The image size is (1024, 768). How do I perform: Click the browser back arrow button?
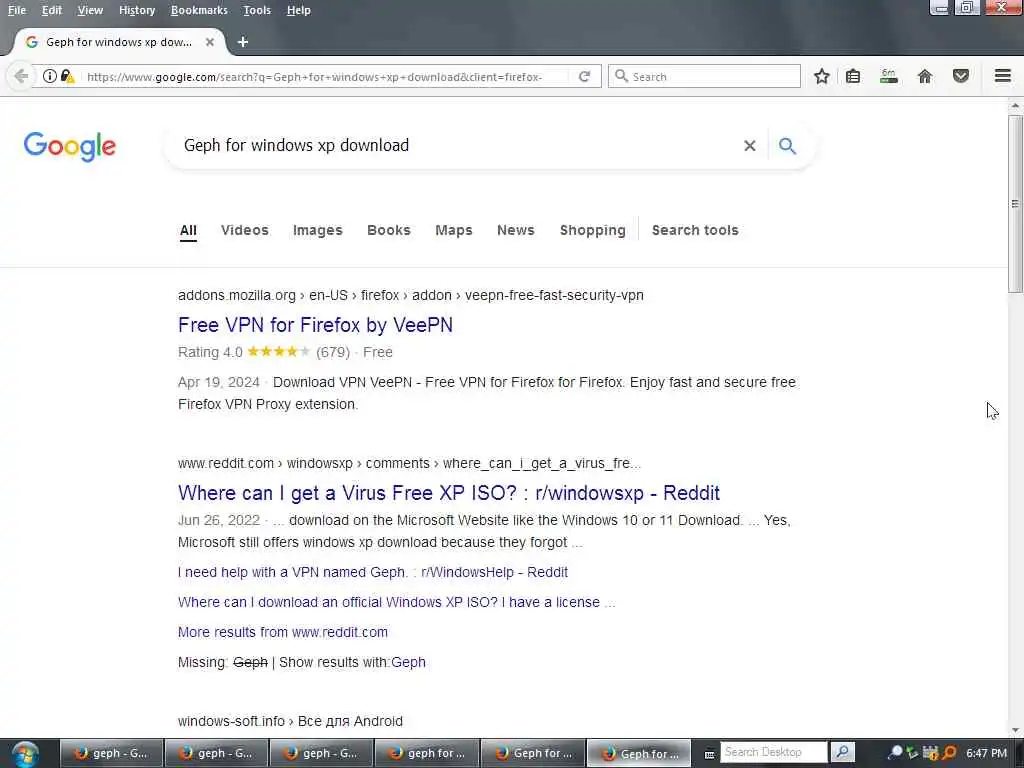click(x=21, y=76)
